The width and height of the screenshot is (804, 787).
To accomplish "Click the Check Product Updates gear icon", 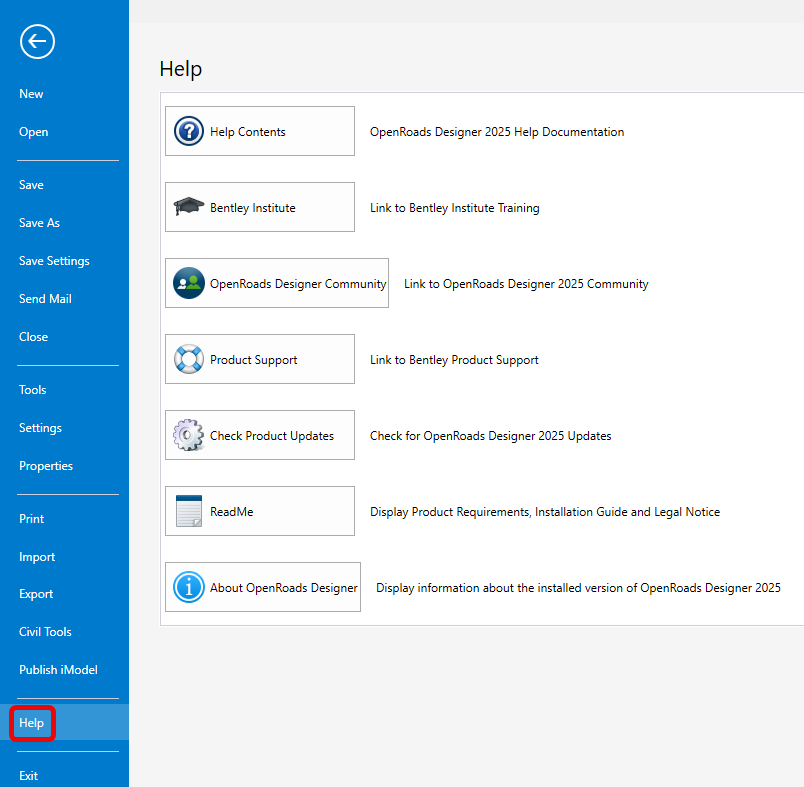I will pos(188,435).
